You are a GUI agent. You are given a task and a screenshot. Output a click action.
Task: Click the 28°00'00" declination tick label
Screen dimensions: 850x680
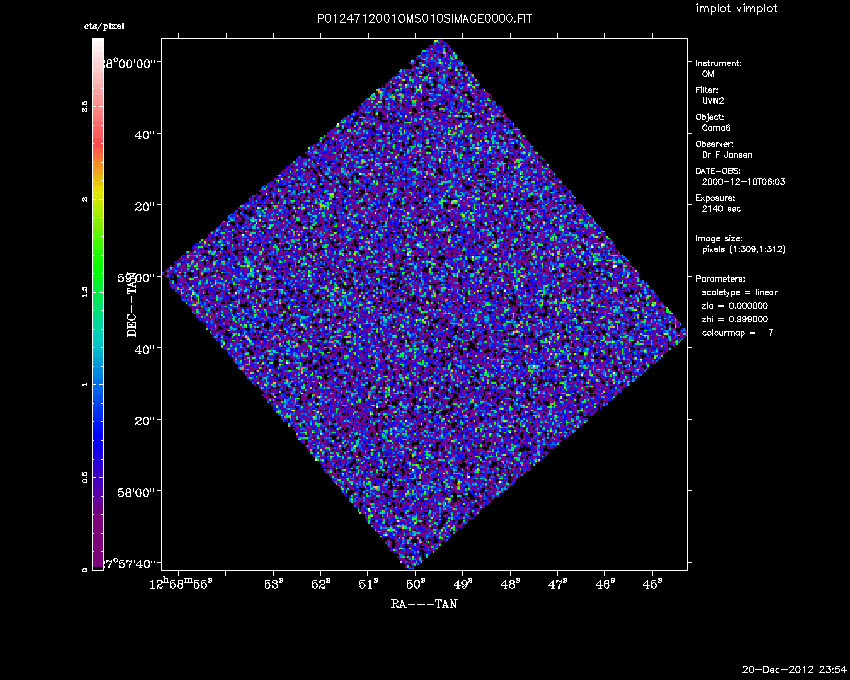132,63
